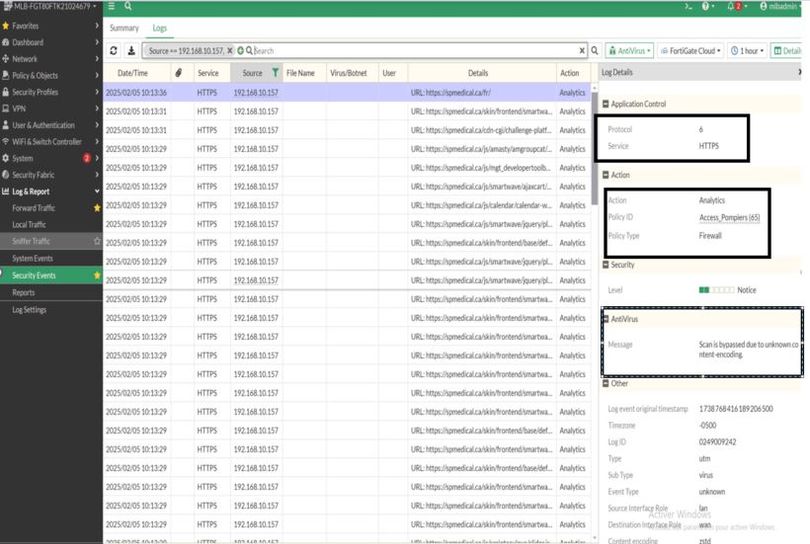Expand the VPN menu
The image size is (810, 544).
click(51, 108)
